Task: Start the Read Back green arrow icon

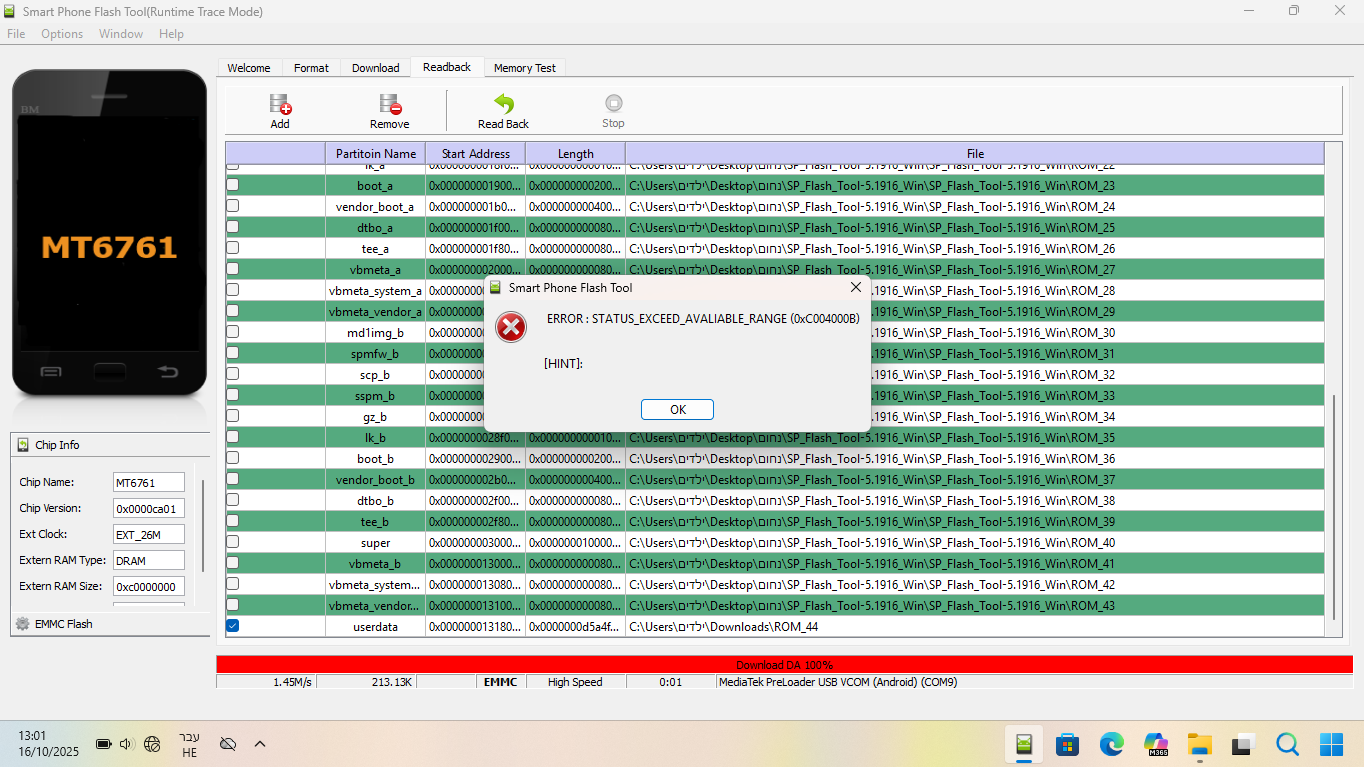Action: (503, 104)
